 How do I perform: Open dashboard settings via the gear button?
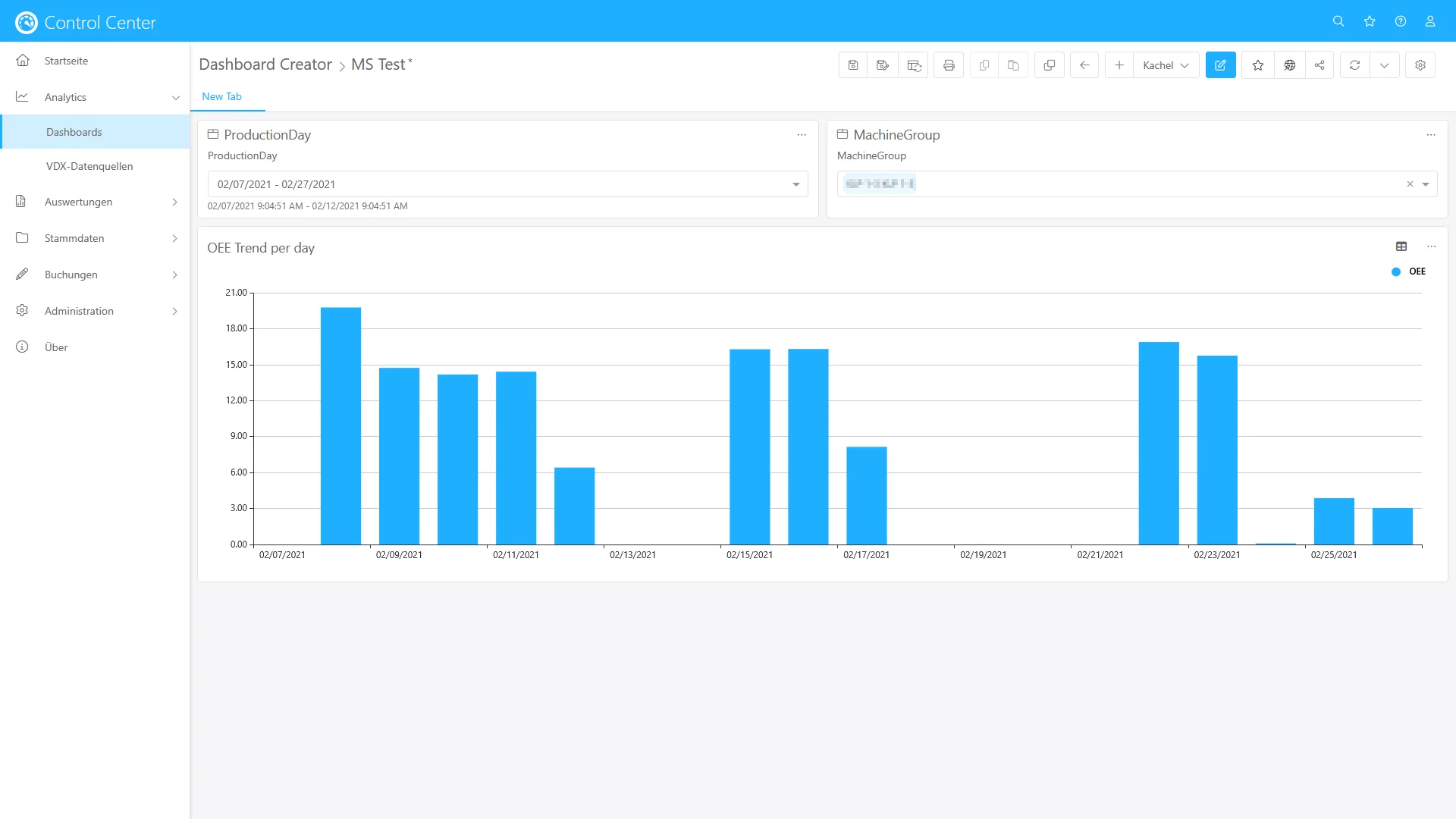pyautogui.click(x=1420, y=64)
